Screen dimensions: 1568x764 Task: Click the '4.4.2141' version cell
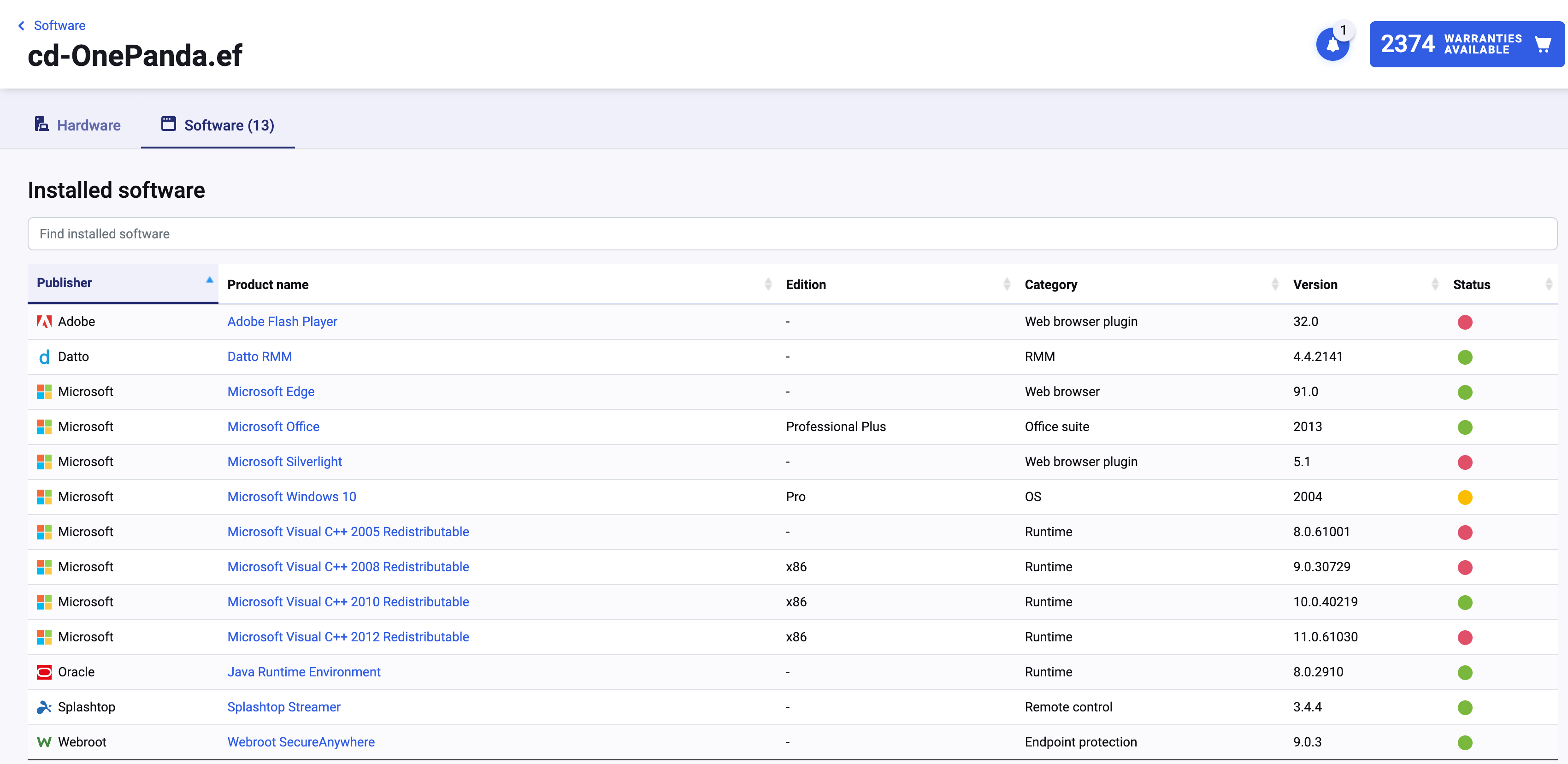click(x=1318, y=357)
